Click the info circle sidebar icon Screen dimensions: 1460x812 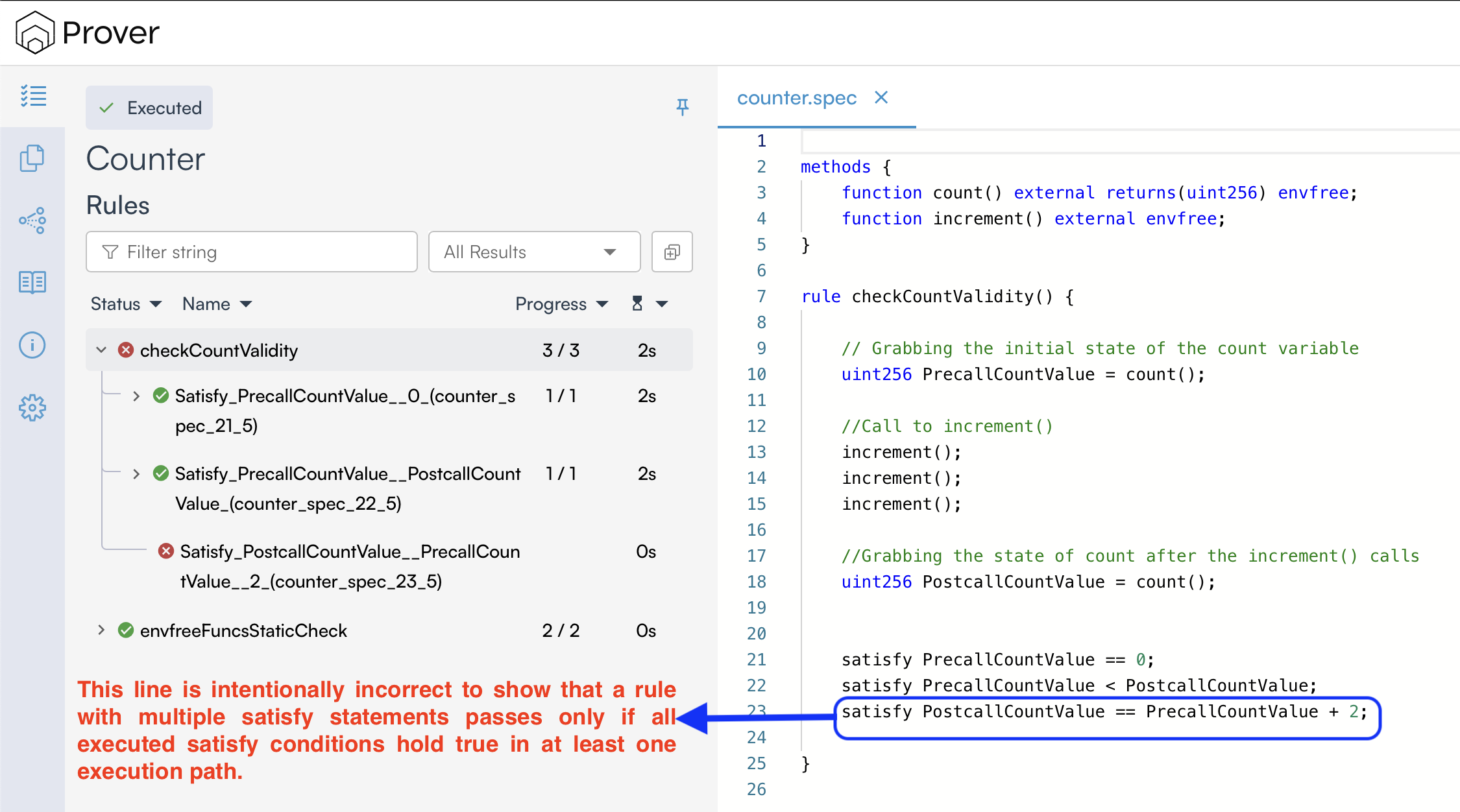32,345
